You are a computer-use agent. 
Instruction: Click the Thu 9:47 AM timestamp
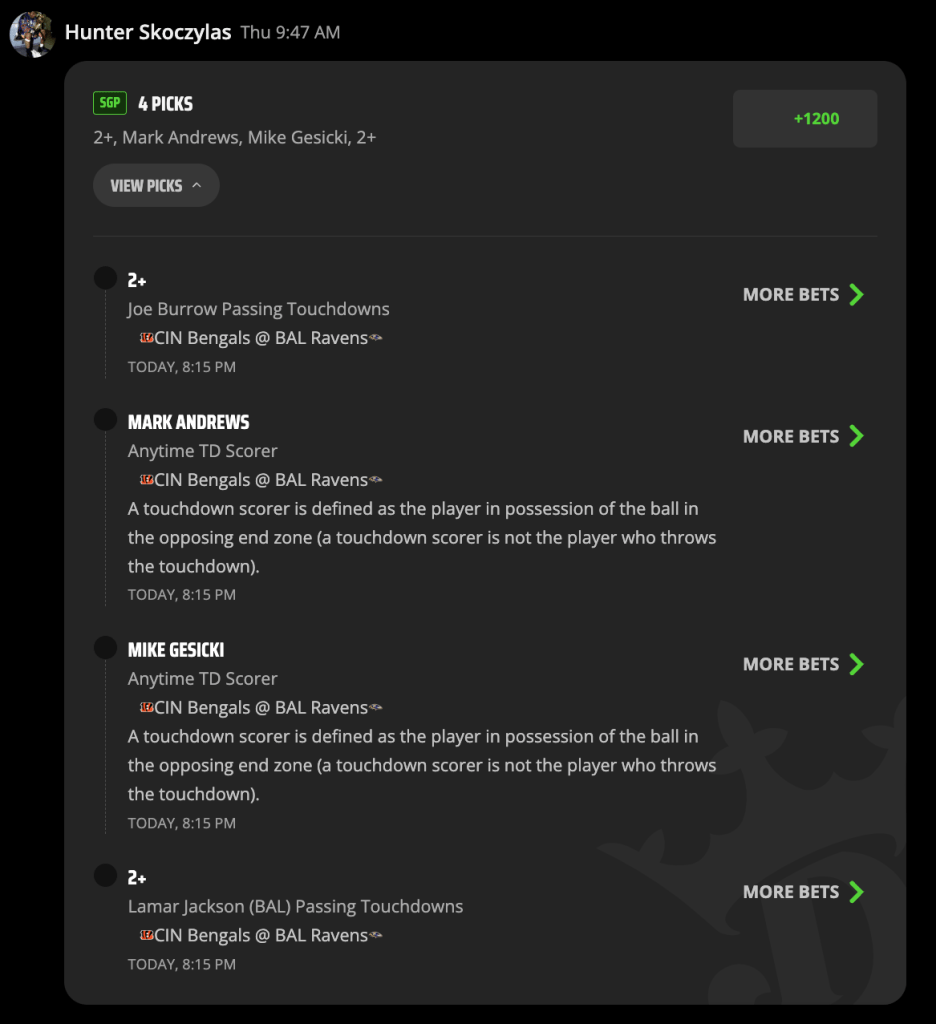[290, 33]
